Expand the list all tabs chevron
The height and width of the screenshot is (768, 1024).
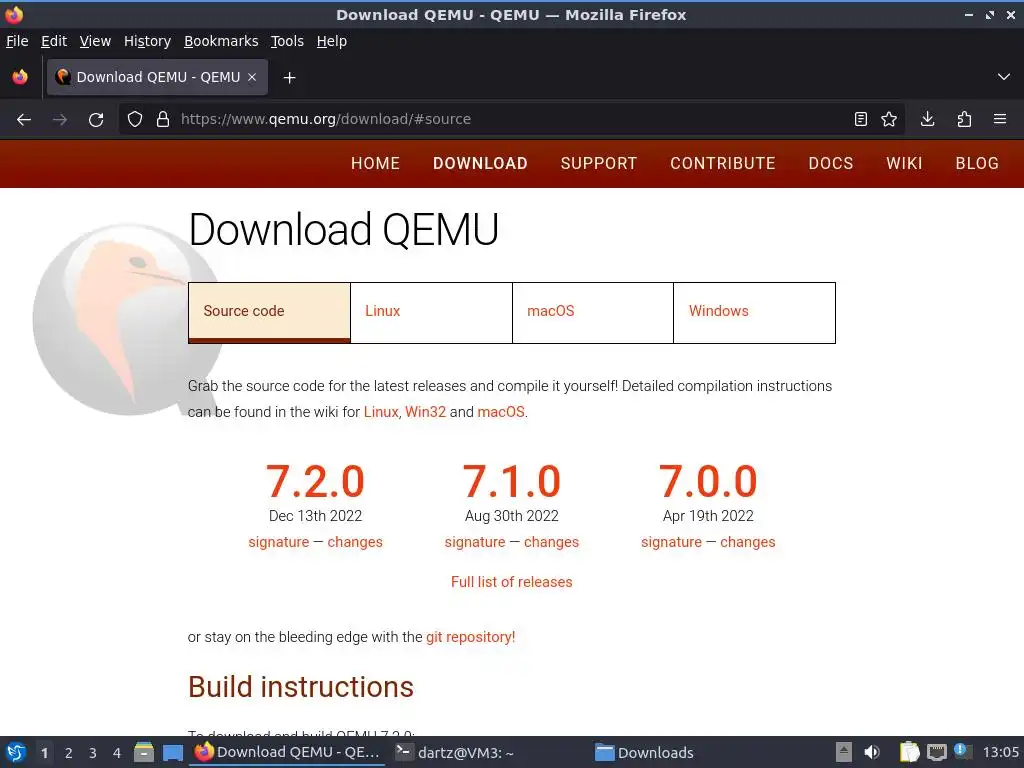point(1004,77)
